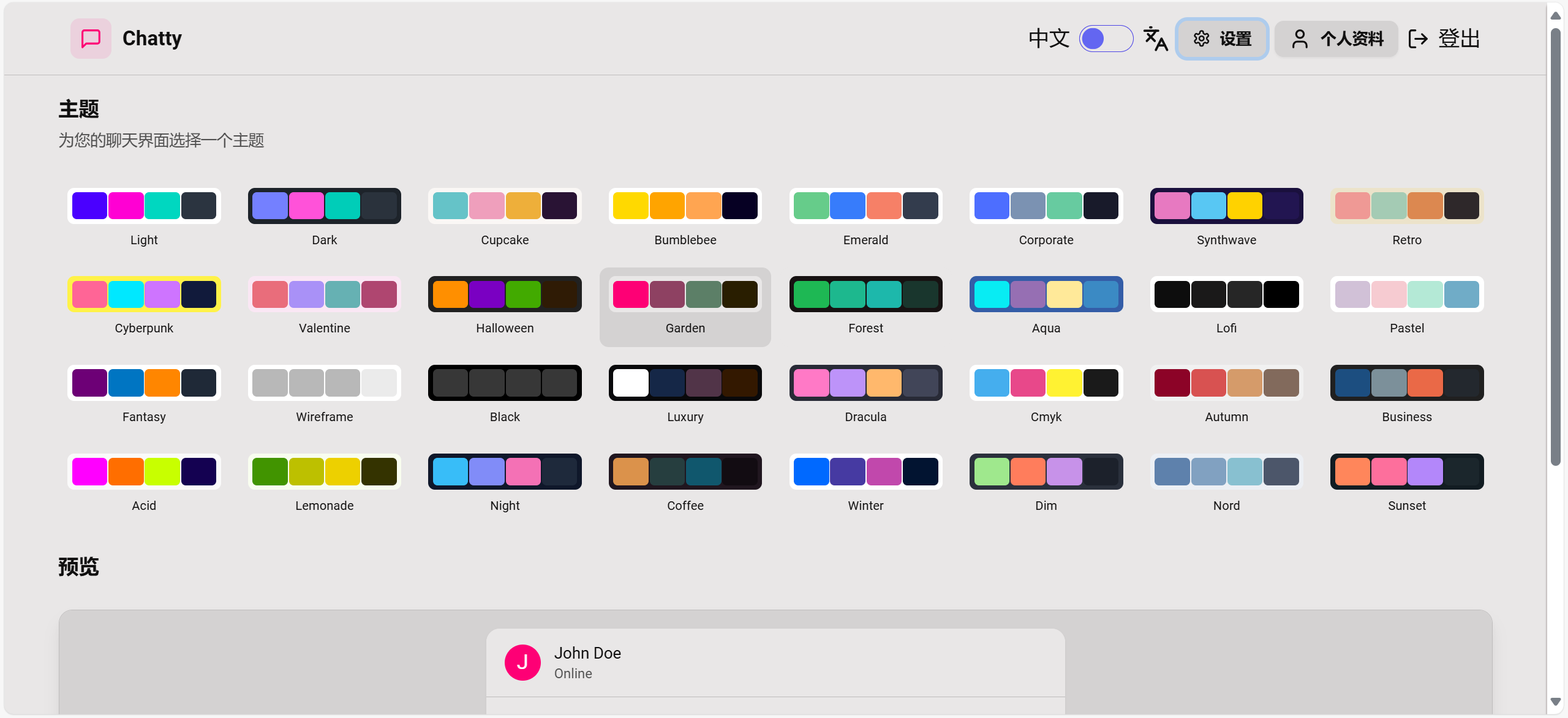
Task: Apply the Synthwave theme palette
Action: pos(1226,206)
